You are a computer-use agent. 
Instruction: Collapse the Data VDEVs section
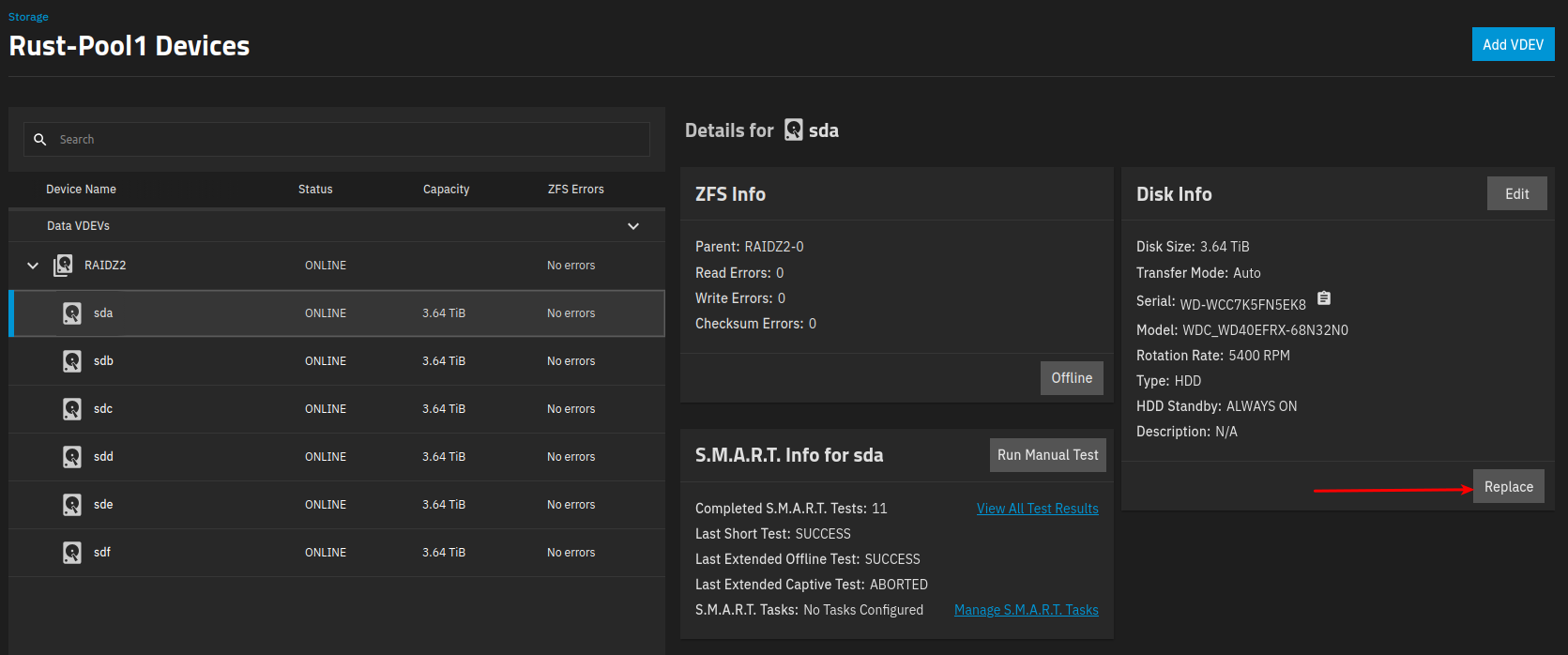click(633, 226)
